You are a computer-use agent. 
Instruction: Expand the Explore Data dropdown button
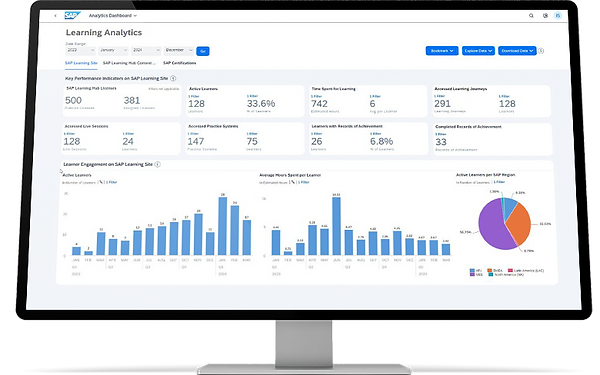point(478,51)
